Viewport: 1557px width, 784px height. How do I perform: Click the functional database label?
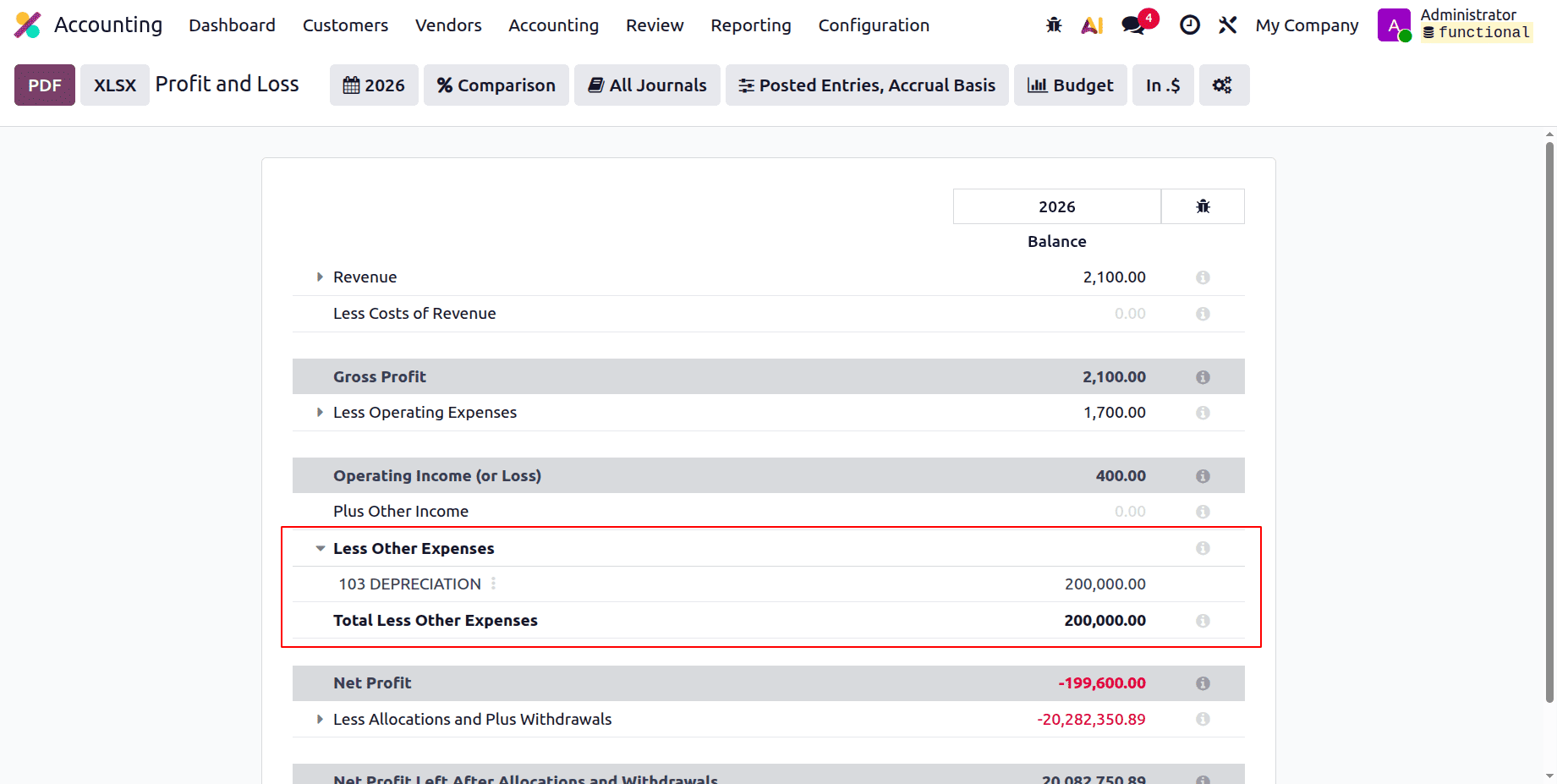1477,33
